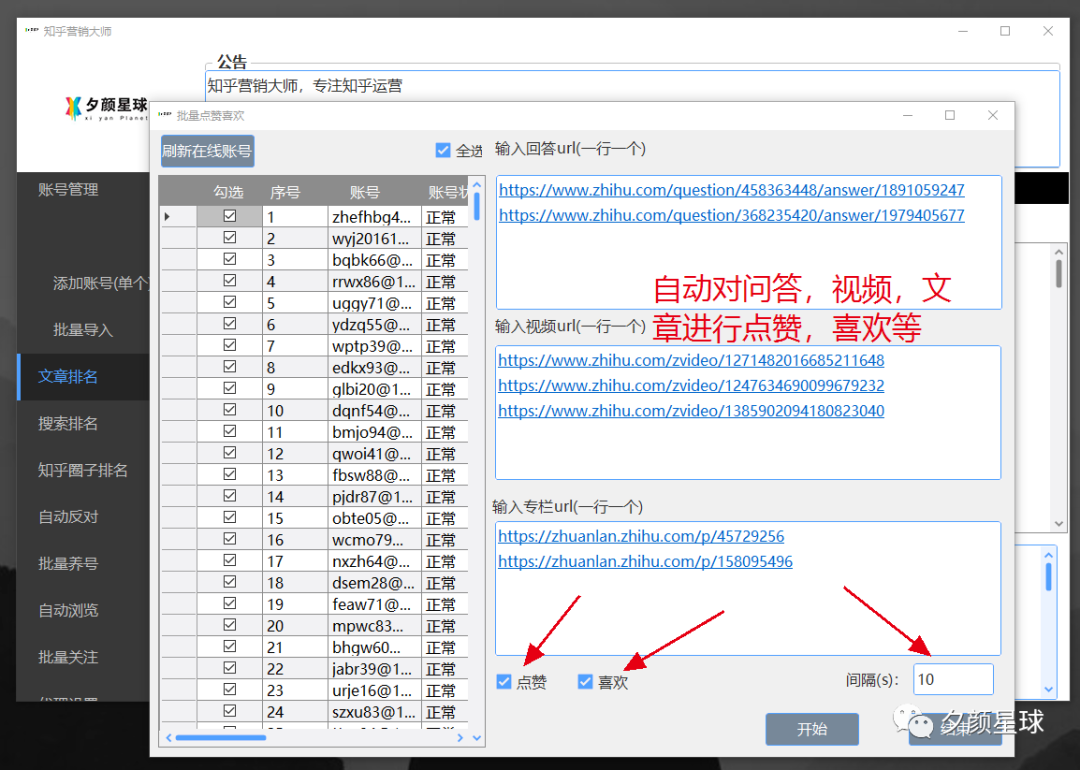Click the account table's horizontal scrollbar thumb

(x=220, y=738)
